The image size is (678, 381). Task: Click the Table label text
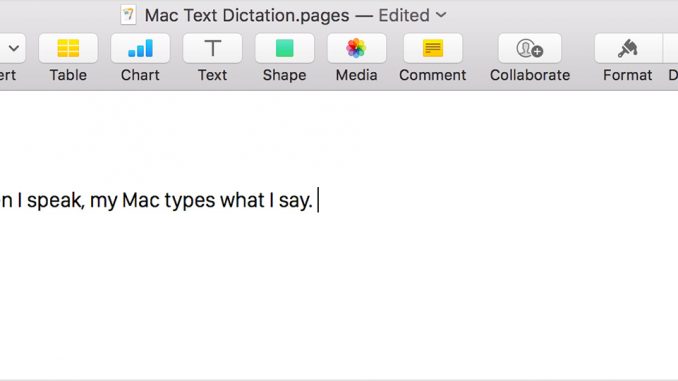click(68, 75)
